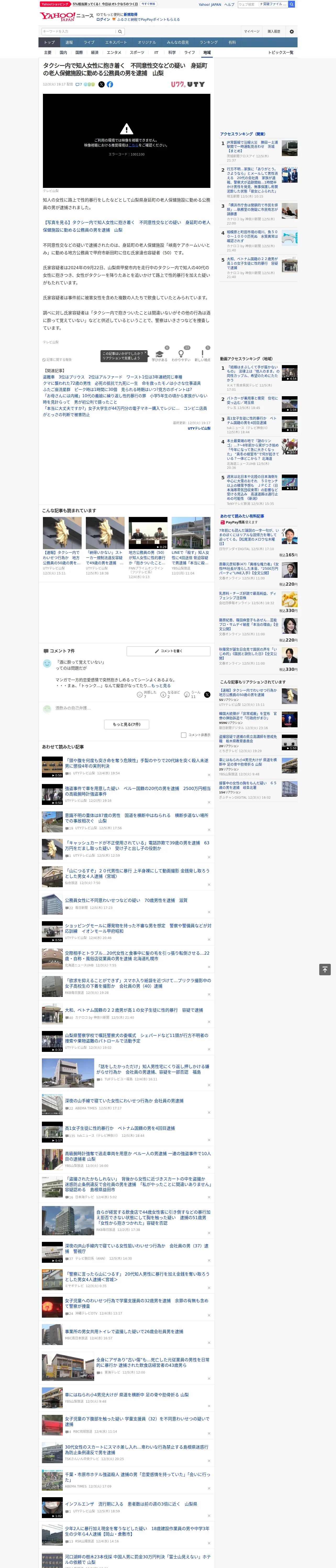
Task: Open the comment count icon under the headline
Action: (x=79, y=85)
